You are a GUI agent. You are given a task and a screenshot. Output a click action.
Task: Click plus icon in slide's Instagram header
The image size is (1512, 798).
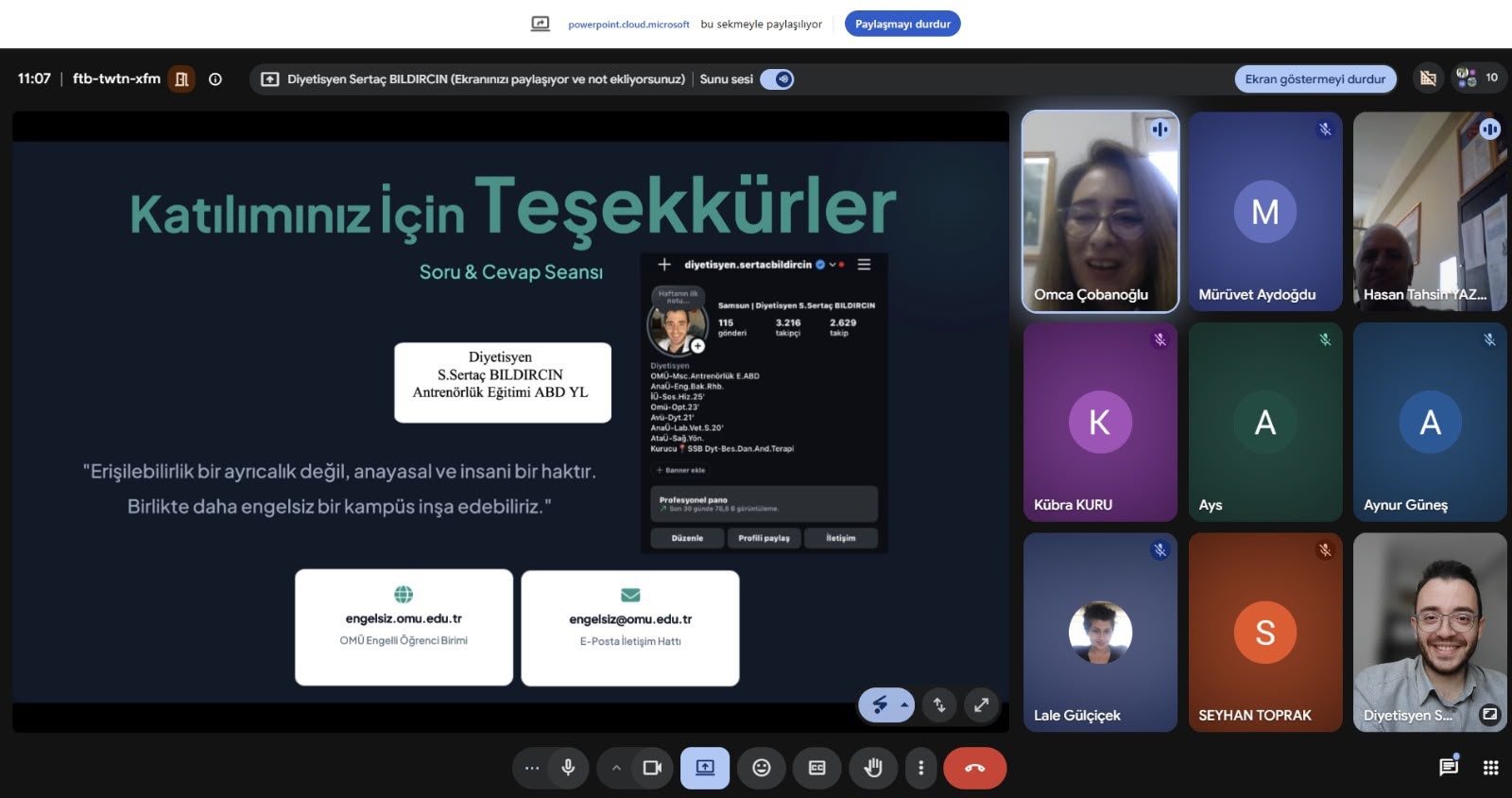point(664,265)
